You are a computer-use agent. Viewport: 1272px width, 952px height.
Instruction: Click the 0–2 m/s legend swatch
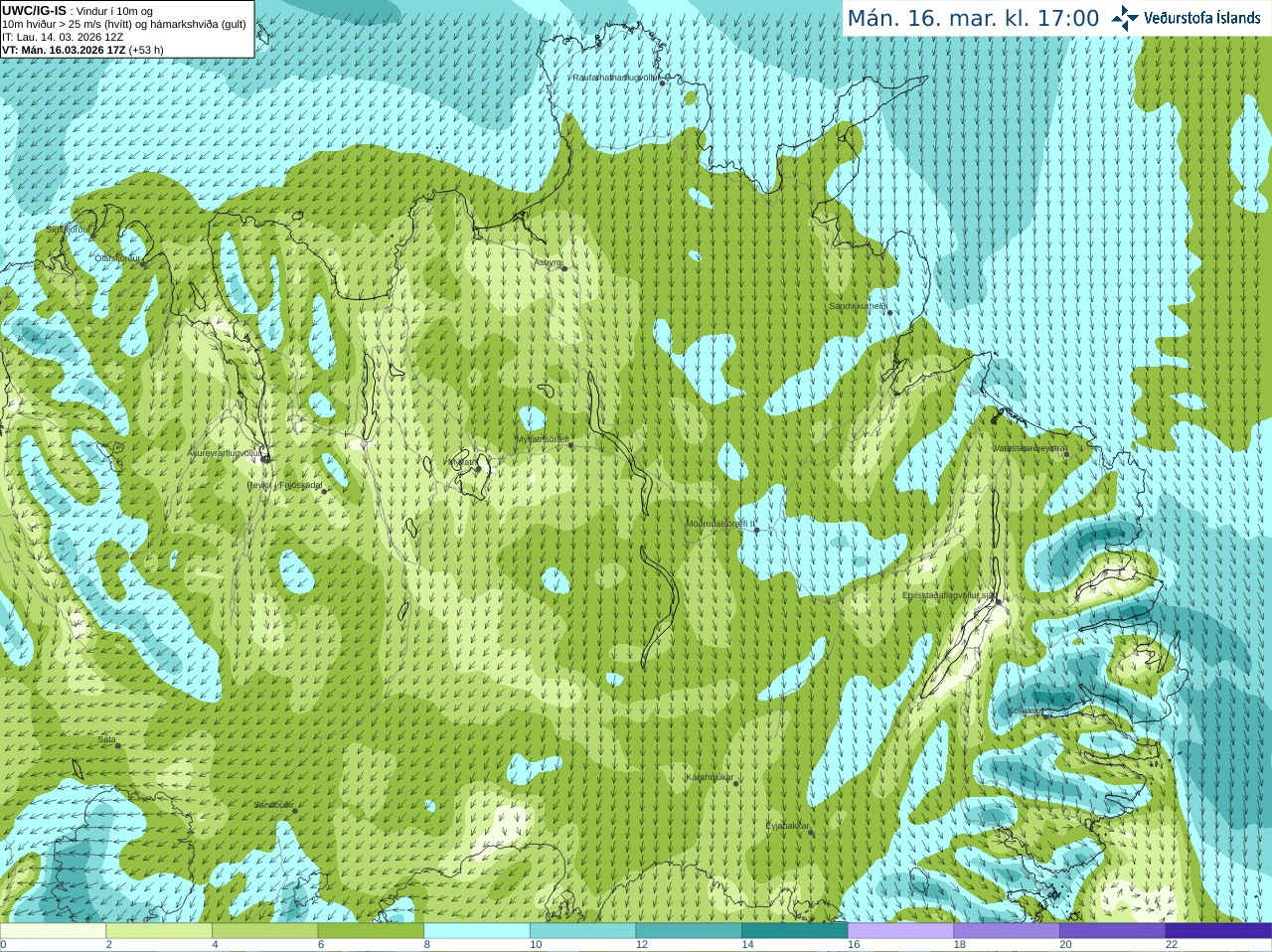[53, 931]
